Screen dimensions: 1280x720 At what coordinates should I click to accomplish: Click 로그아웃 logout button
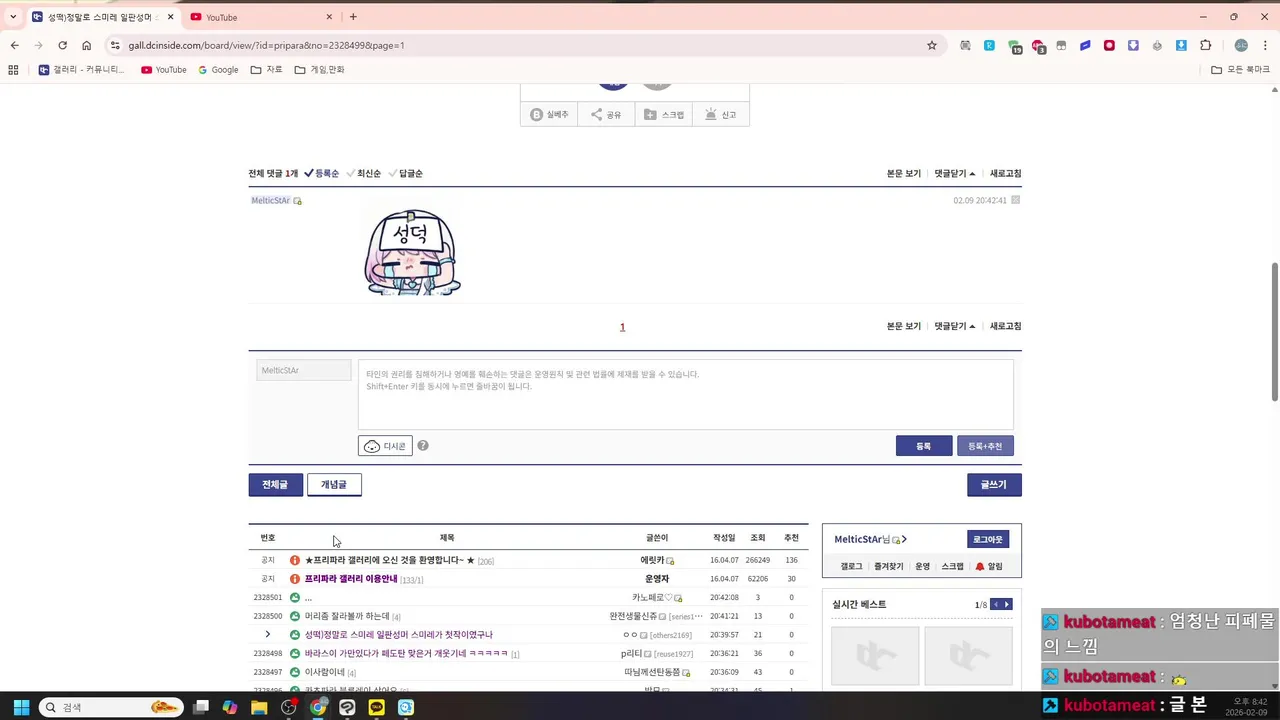pos(988,539)
